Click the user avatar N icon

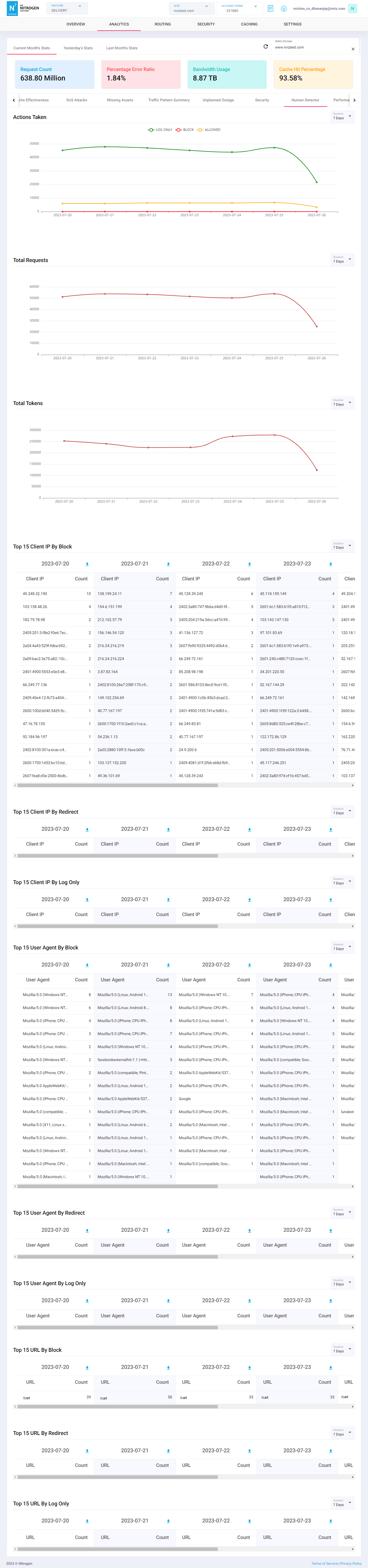tap(352, 8)
